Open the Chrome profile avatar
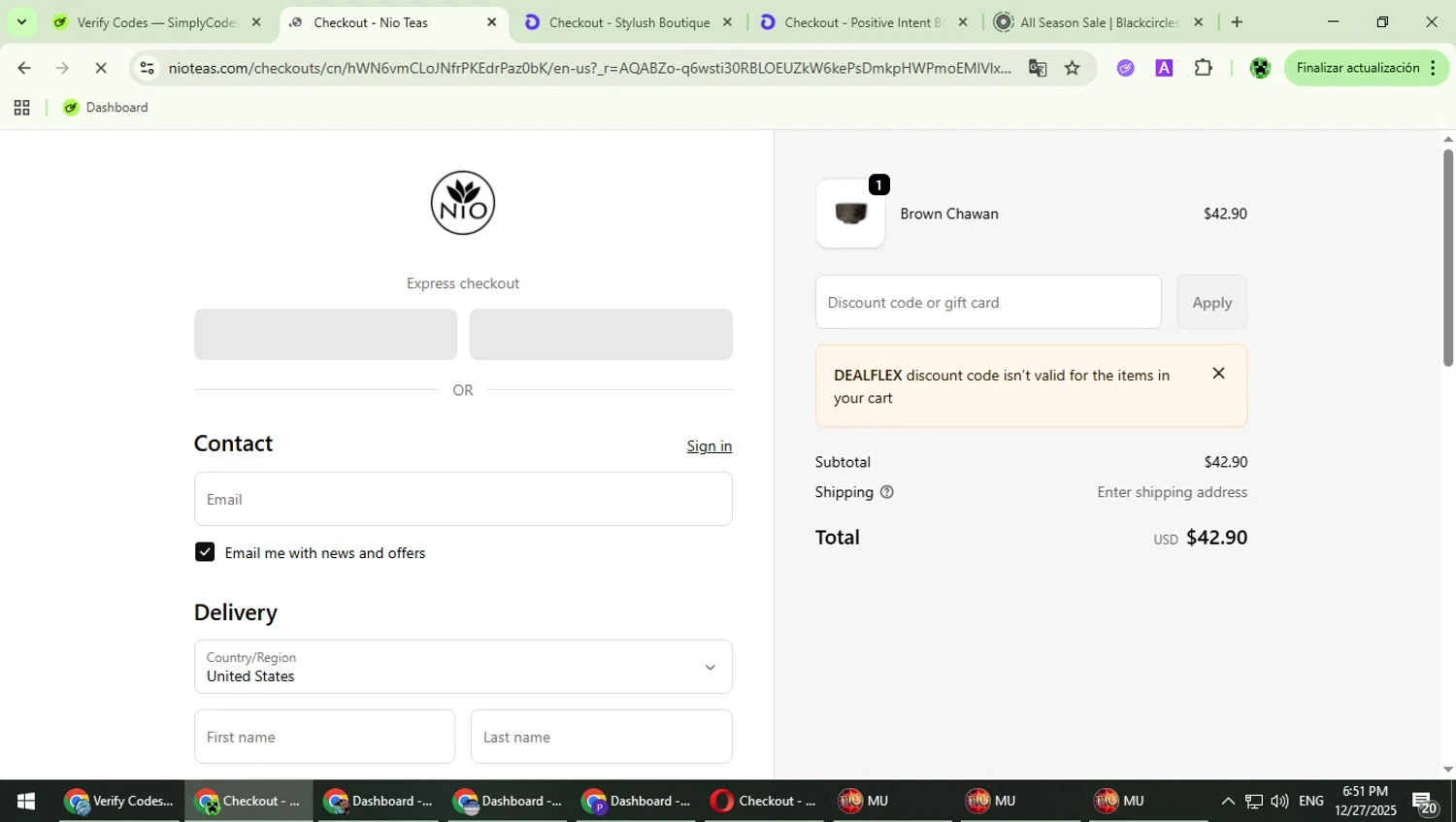Screen dimensions: 1456x822 [1260, 68]
